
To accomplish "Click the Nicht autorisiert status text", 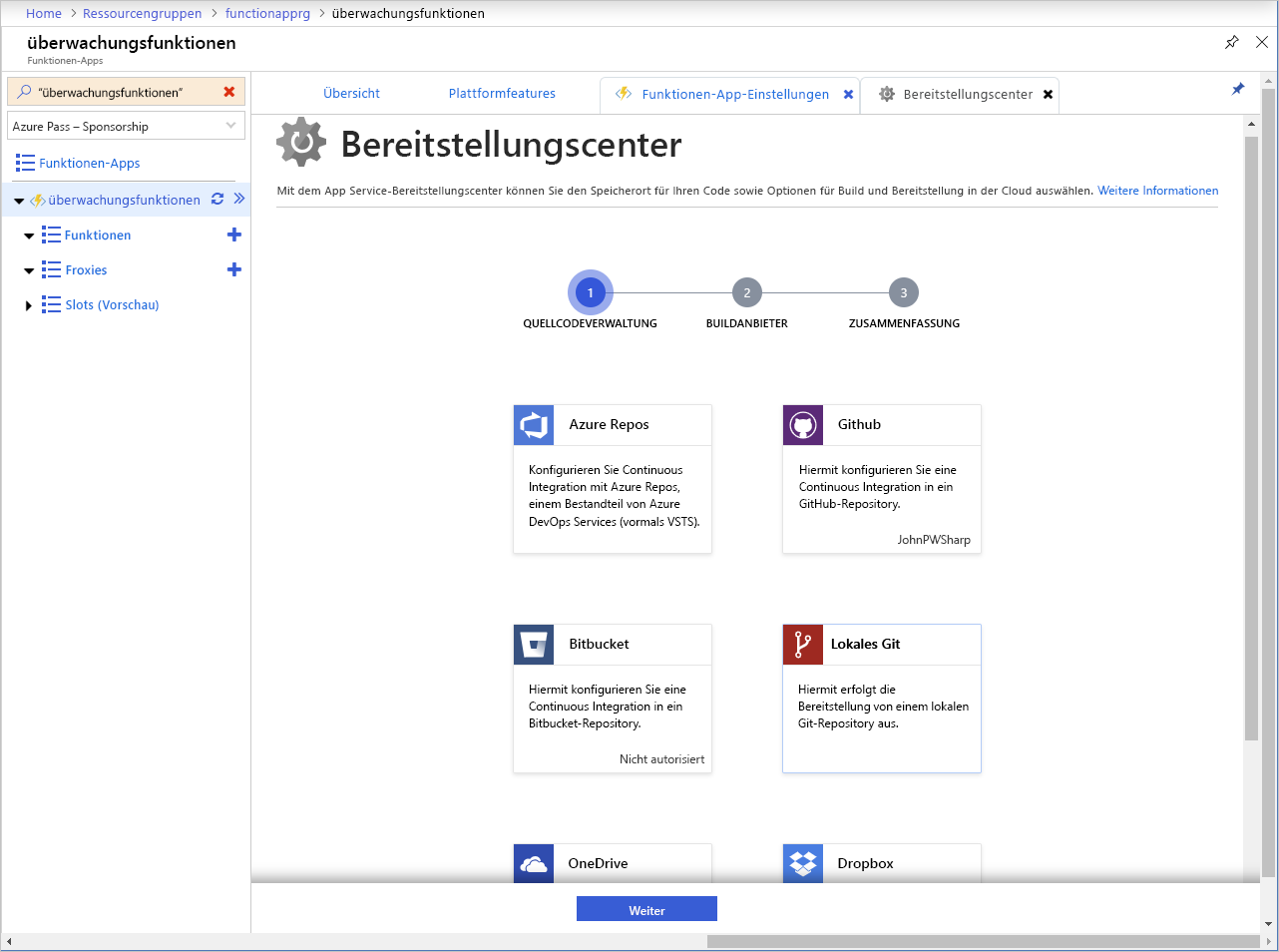I will [661, 759].
